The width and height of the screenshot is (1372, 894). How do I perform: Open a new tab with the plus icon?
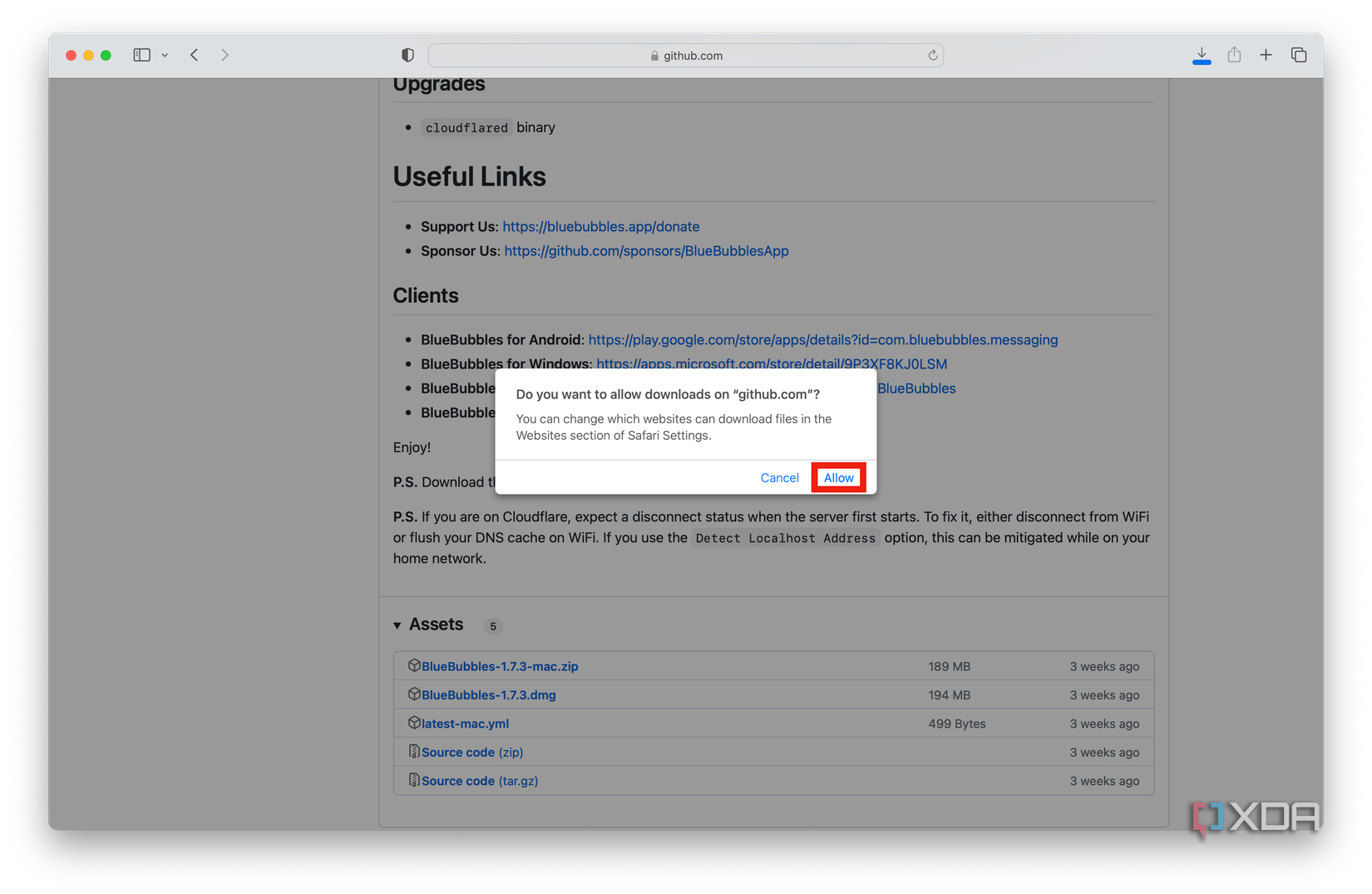pyautogui.click(x=1266, y=55)
